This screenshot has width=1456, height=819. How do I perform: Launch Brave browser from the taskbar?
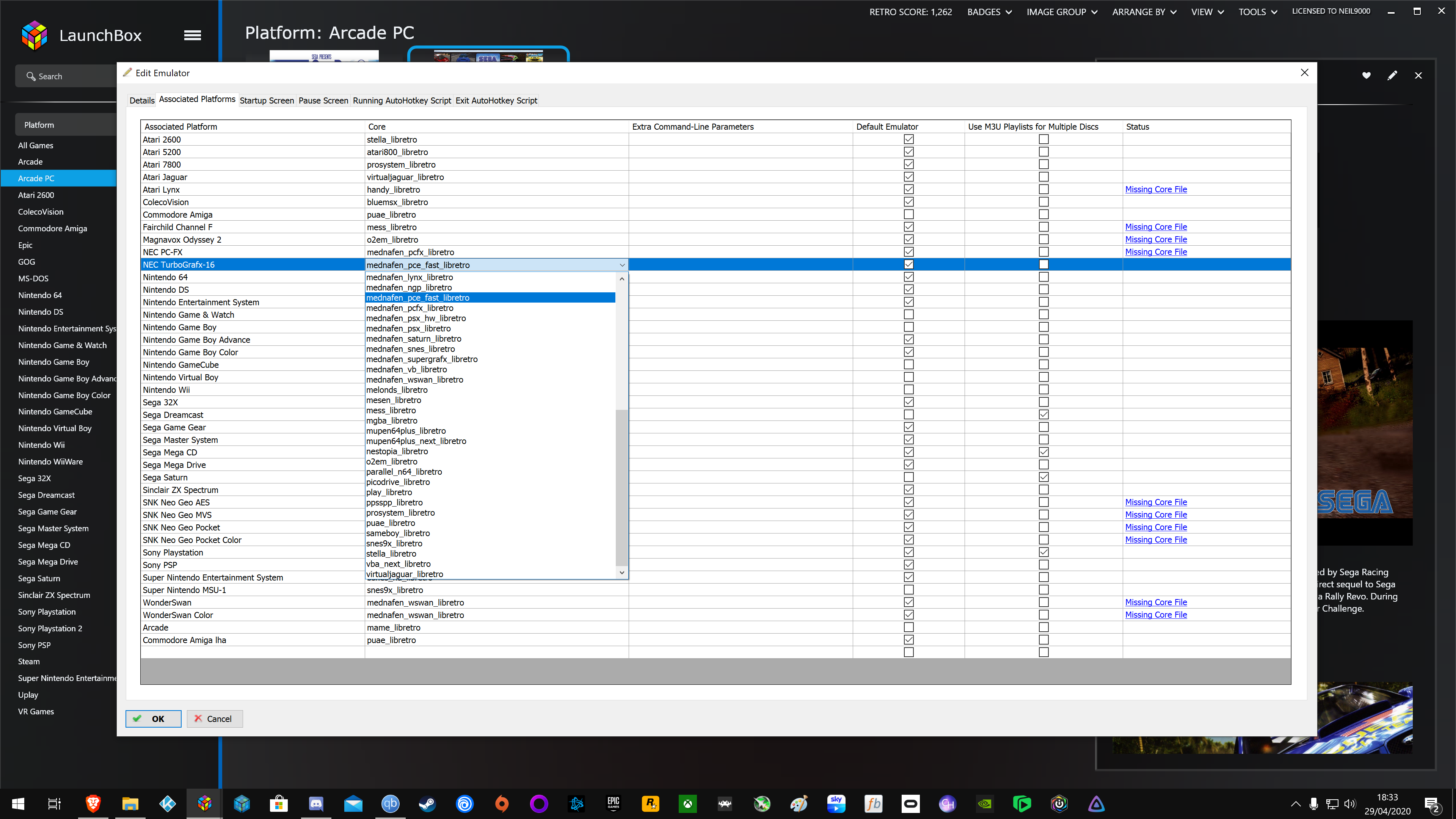point(93,804)
